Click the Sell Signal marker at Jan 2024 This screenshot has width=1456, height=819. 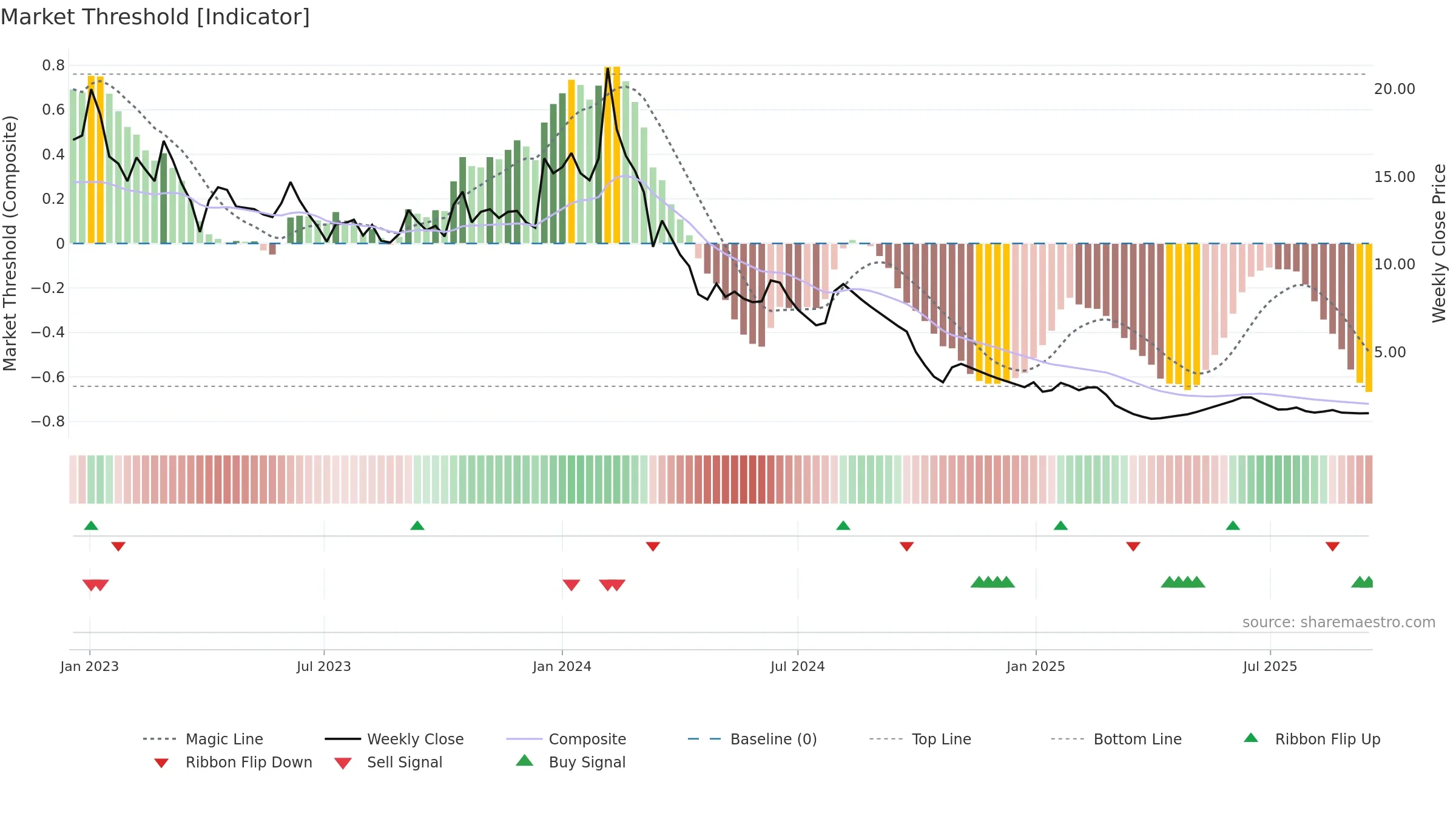pyautogui.click(x=571, y=585)
